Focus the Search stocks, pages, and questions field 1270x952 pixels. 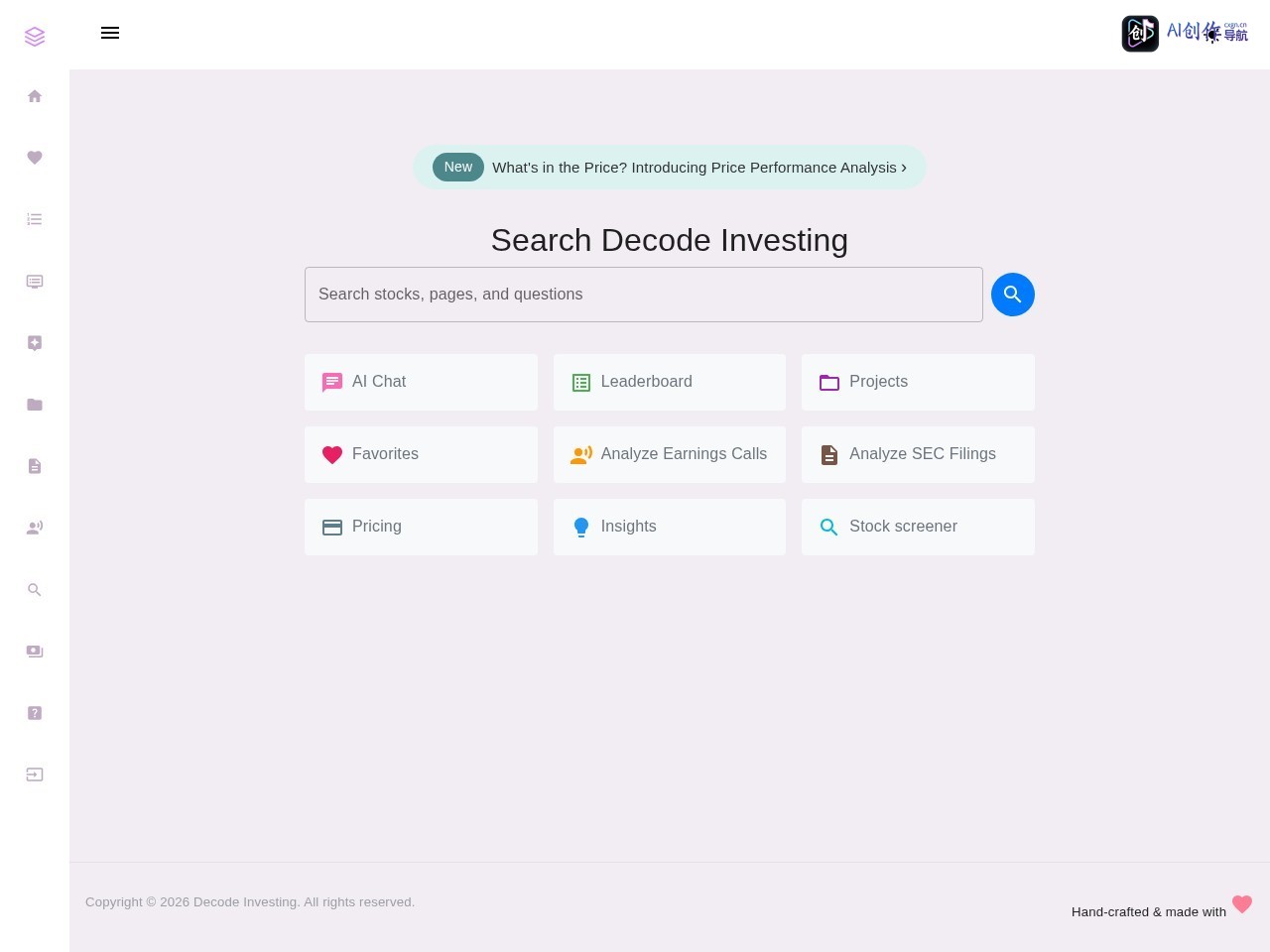coord(644,295)
